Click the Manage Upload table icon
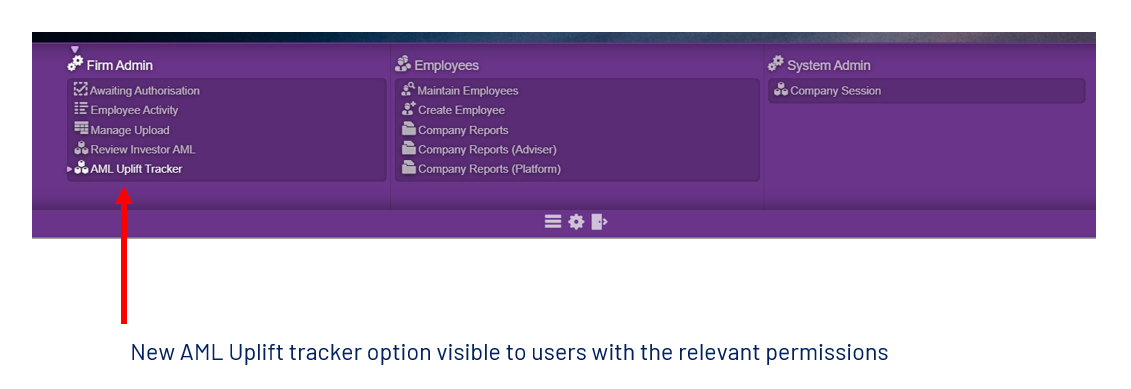Screen dimensions: 1131x389 tap(81, 129)
